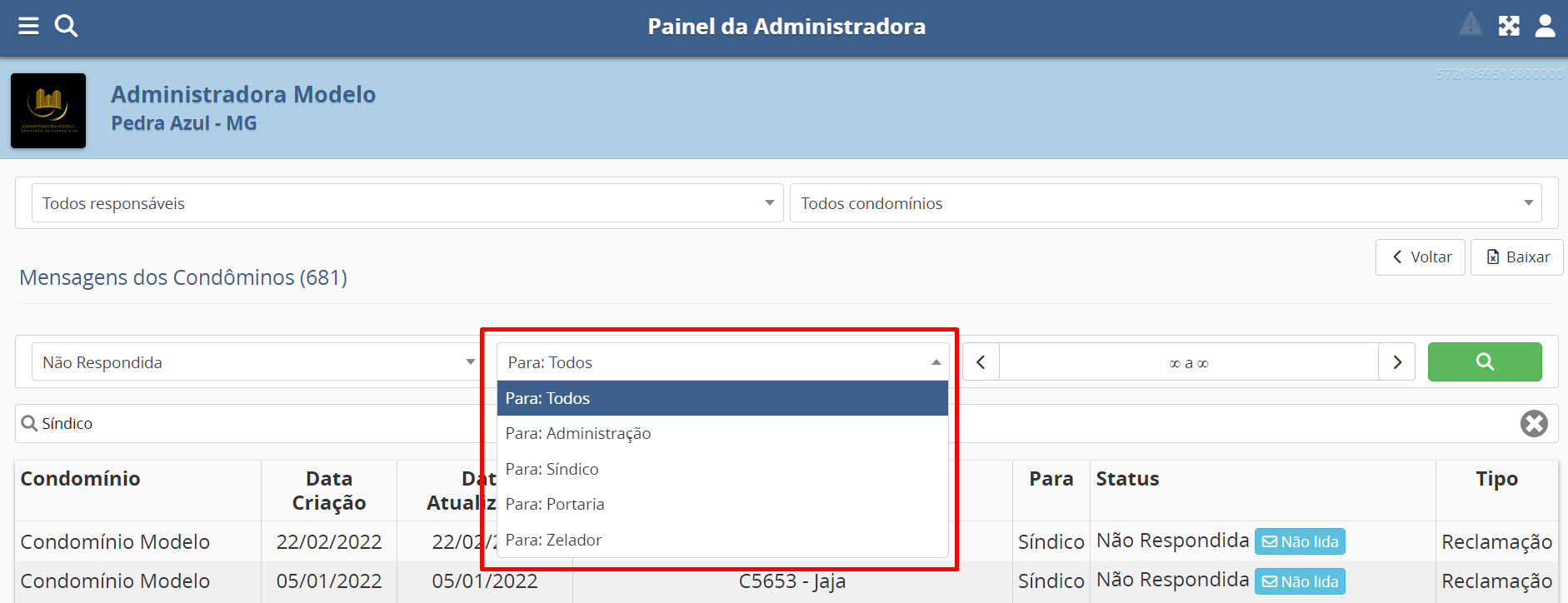This screenshot has width=1568, height=603.
Task: Expand the Todos responsáveis dropdown
Action: pos(407,203)
